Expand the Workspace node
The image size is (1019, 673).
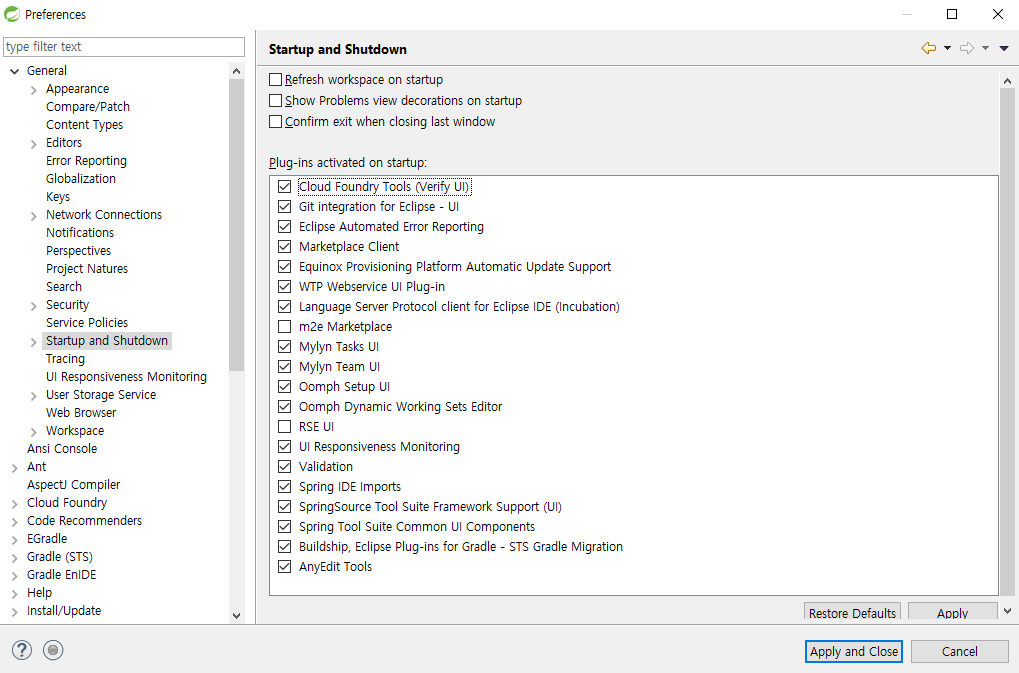[33, 431]
